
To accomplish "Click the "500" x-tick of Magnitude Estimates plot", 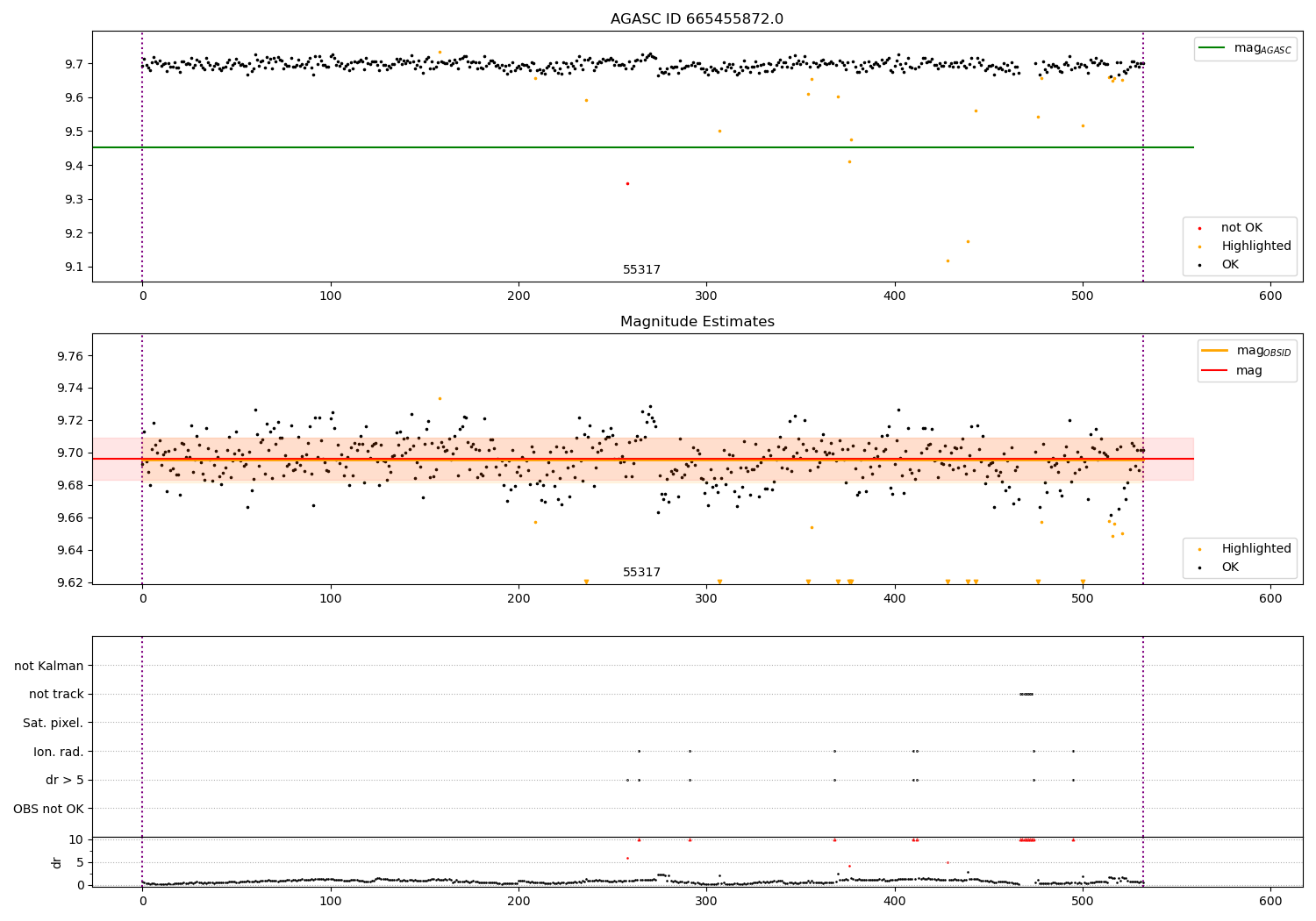I will point(1083,599).
